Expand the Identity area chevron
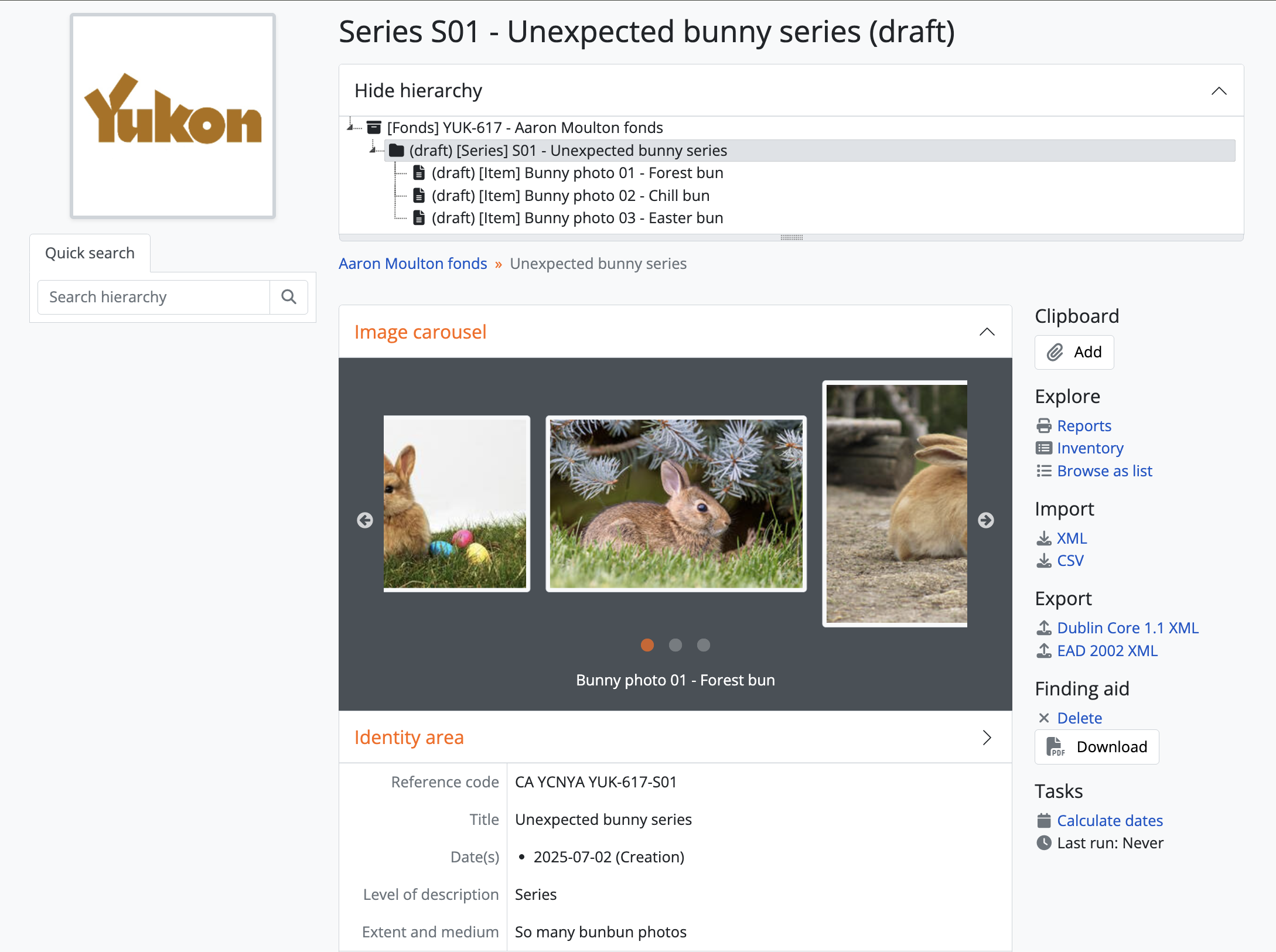The image size is (1276, 952). point(987,738)
